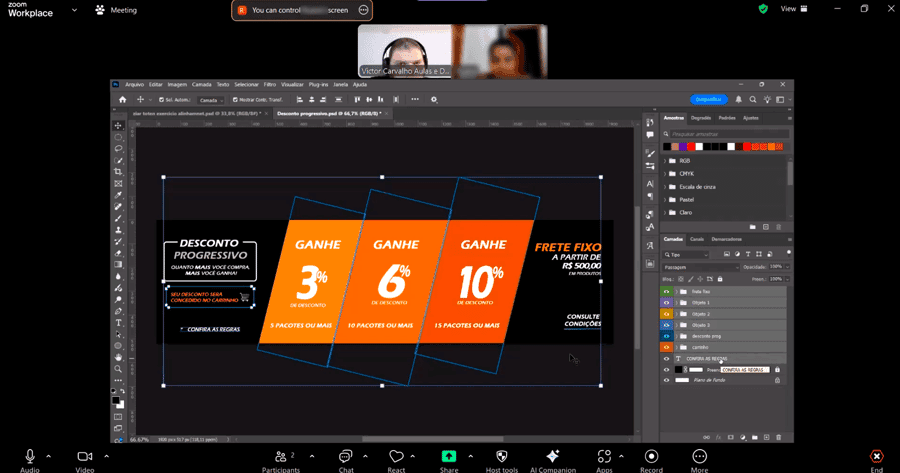Pick the orange swatch in Amostras
Viewport: 900px width, 473px height.
tap(771, 147)
